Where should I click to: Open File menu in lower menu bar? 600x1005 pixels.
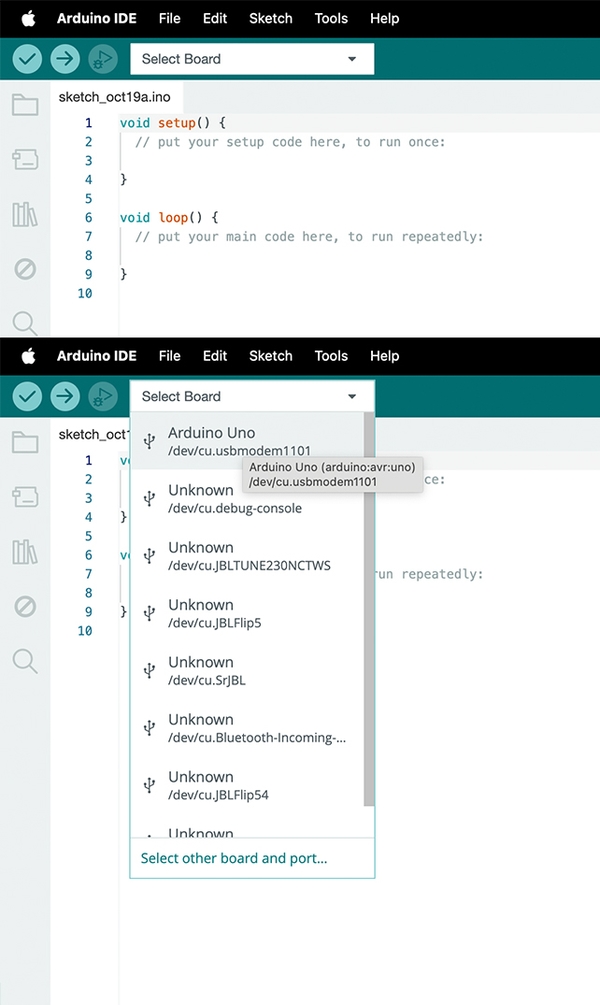coord(169,356)
